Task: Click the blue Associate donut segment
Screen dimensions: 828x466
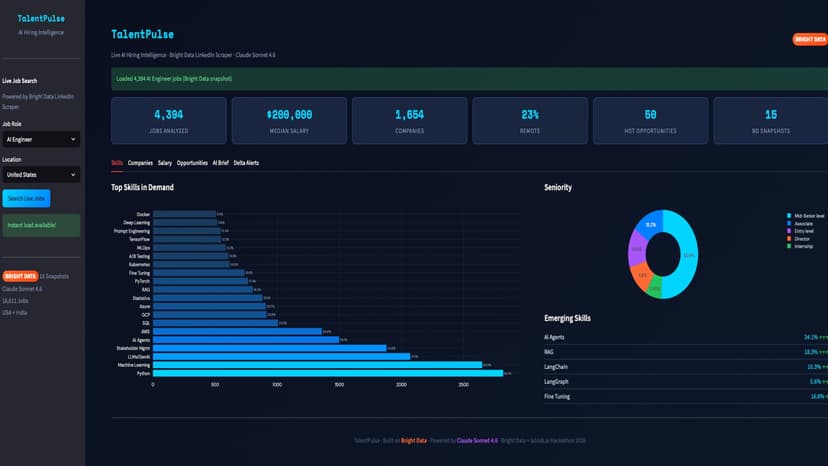Action: point(650,225)
